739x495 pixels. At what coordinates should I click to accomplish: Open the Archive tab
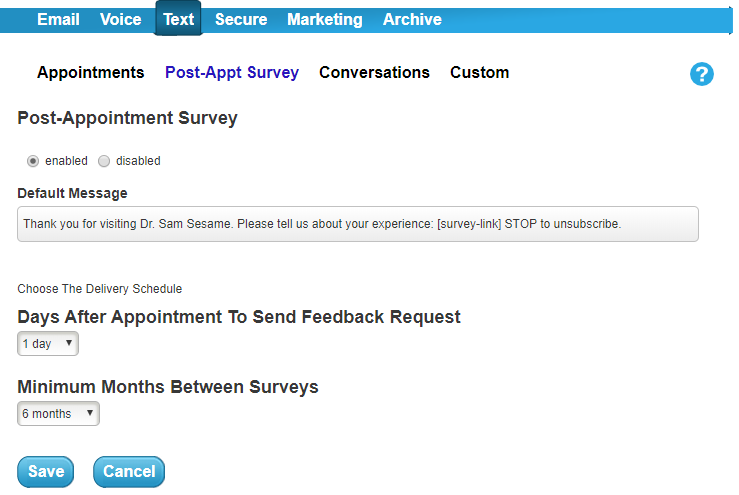tap(412, 19)
